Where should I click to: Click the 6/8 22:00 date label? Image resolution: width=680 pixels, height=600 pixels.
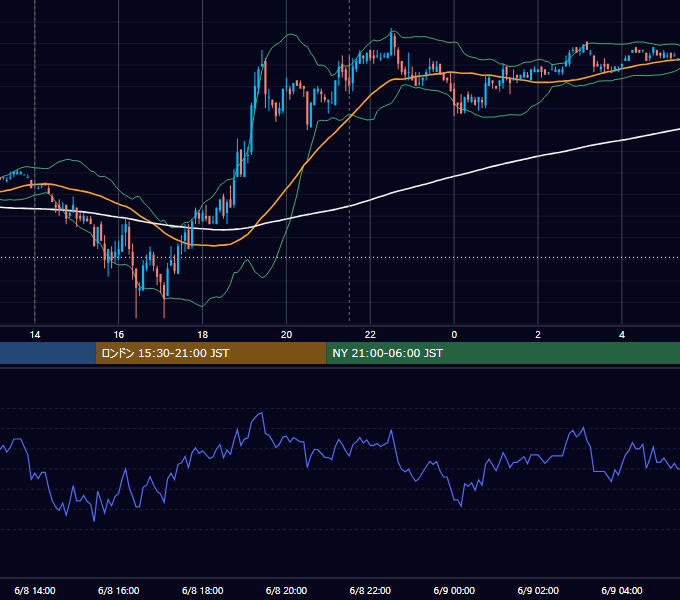pos(370,590)
